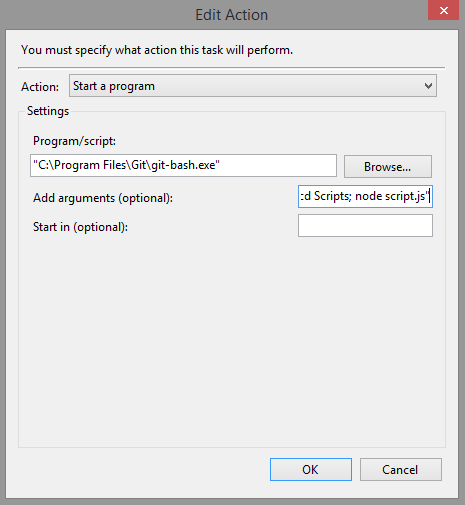Select the Action: label
The width and height of the screenshot is (465, 505).
click(40, 87)
